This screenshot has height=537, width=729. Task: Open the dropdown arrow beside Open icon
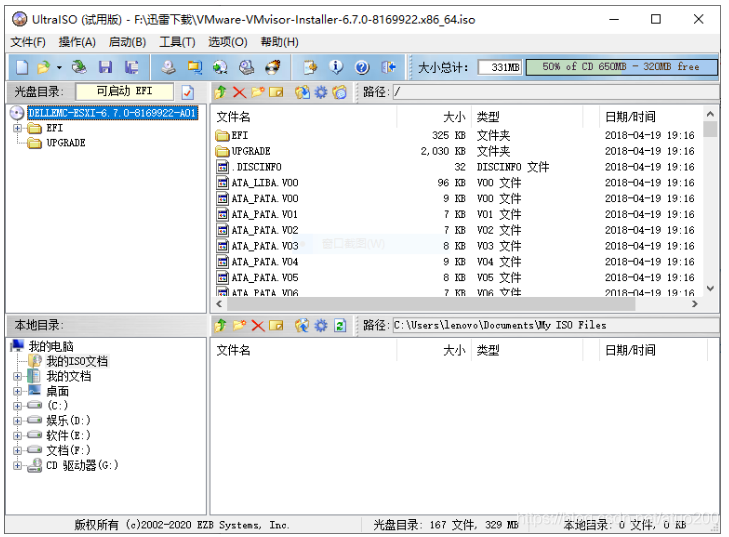[59, 68]
